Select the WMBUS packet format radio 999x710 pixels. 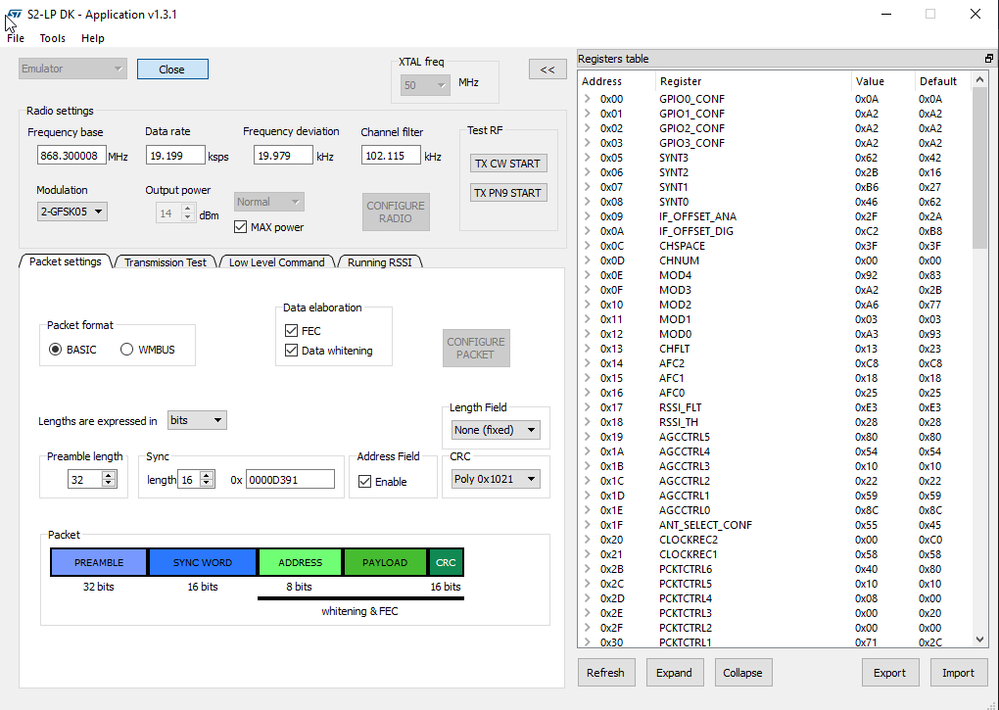(x=126, y=349)
